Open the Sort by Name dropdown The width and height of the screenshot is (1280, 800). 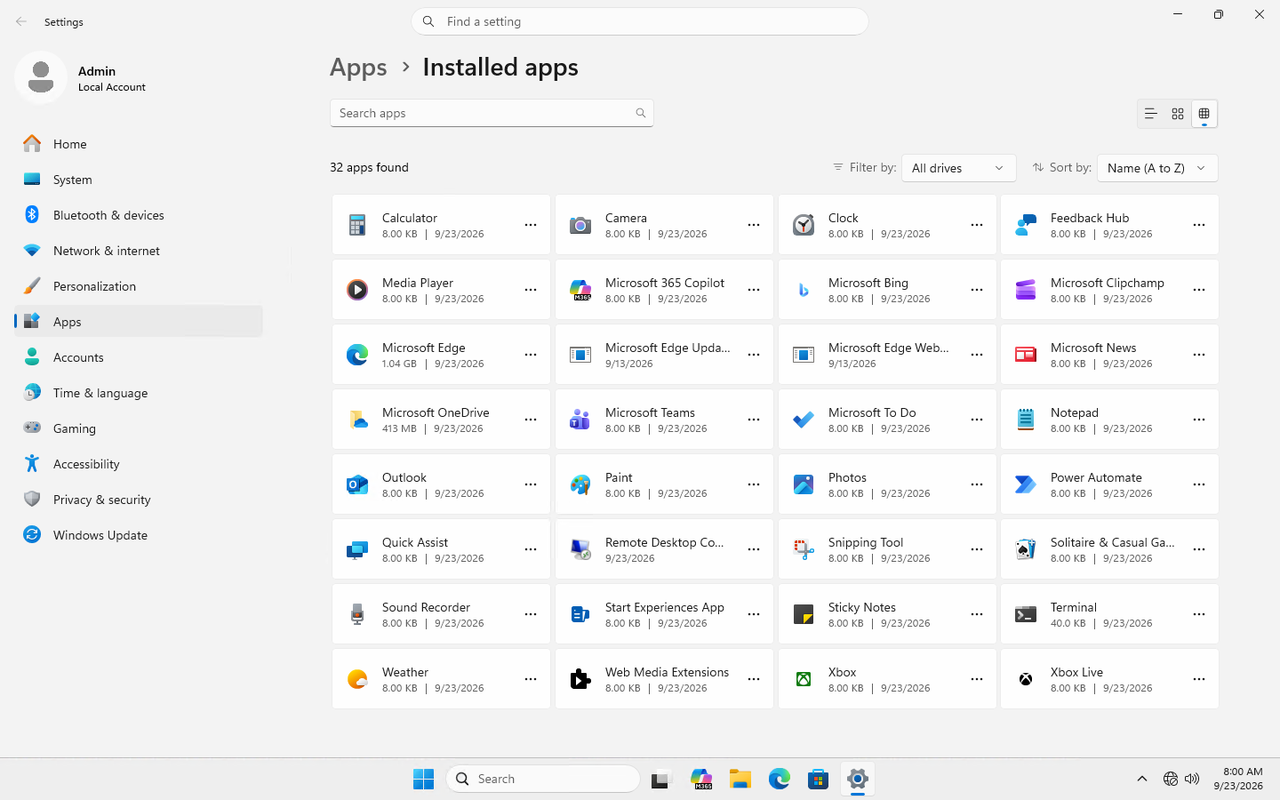[1157, 168]
